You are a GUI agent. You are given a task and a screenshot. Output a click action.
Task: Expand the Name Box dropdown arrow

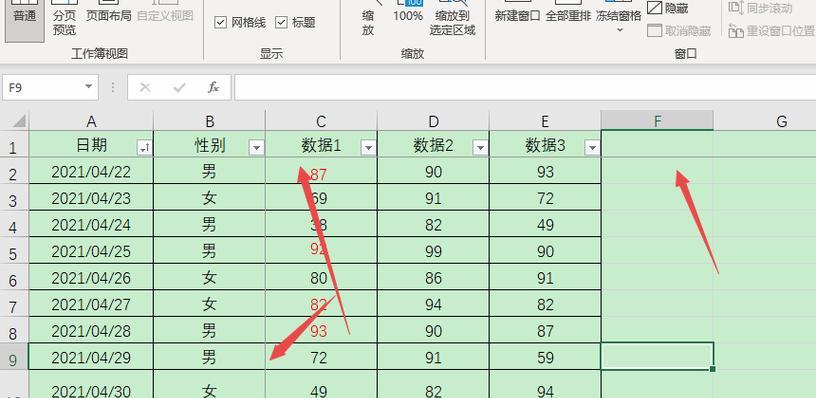88,87
